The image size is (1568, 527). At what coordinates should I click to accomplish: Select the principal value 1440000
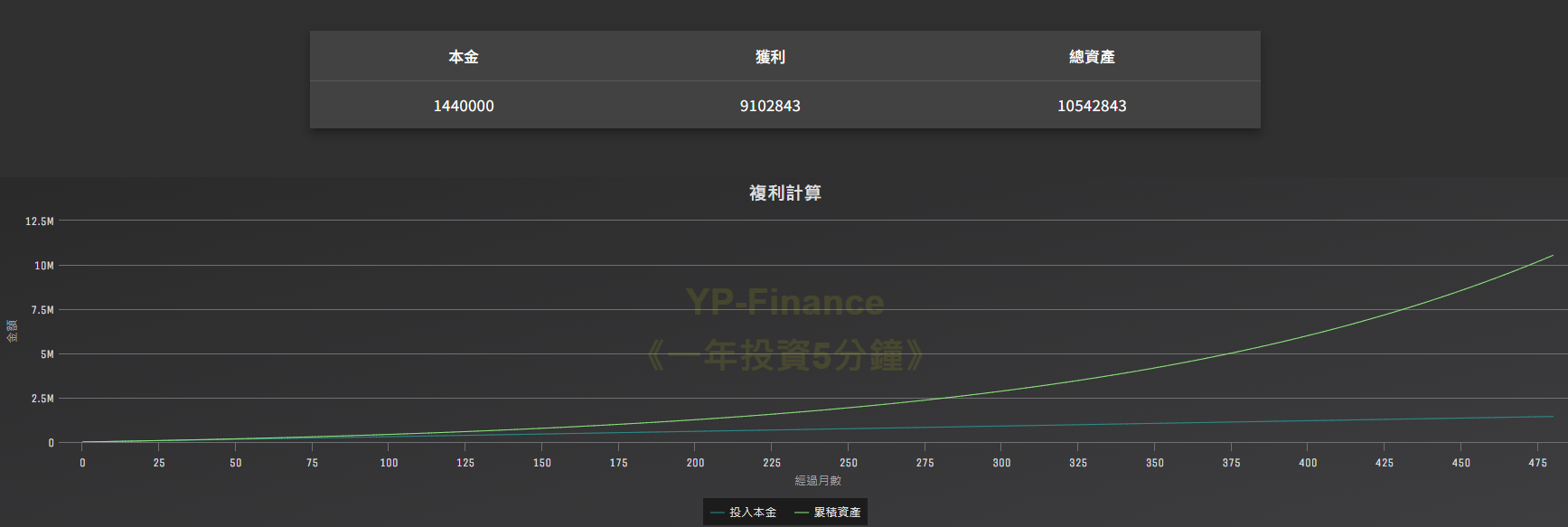[464, 106]
